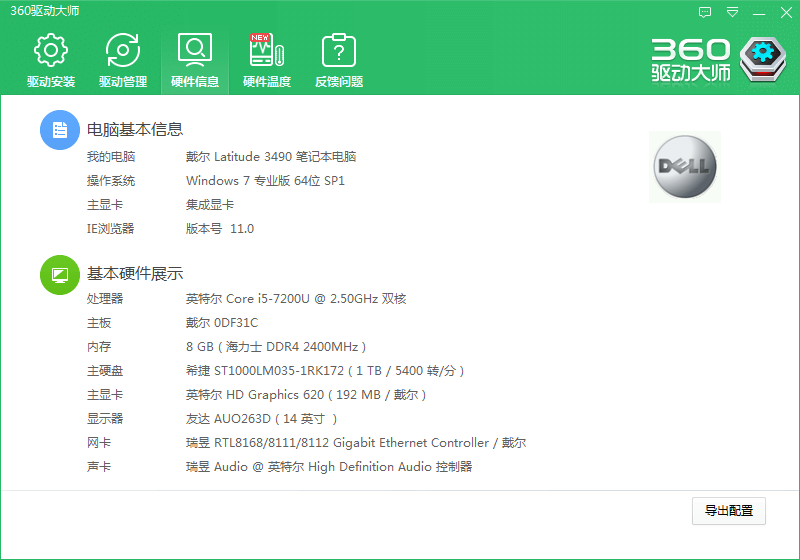Screen dimensions: 800x560
Task: Click the 显示器 label
Action: (x=105, y=419)
